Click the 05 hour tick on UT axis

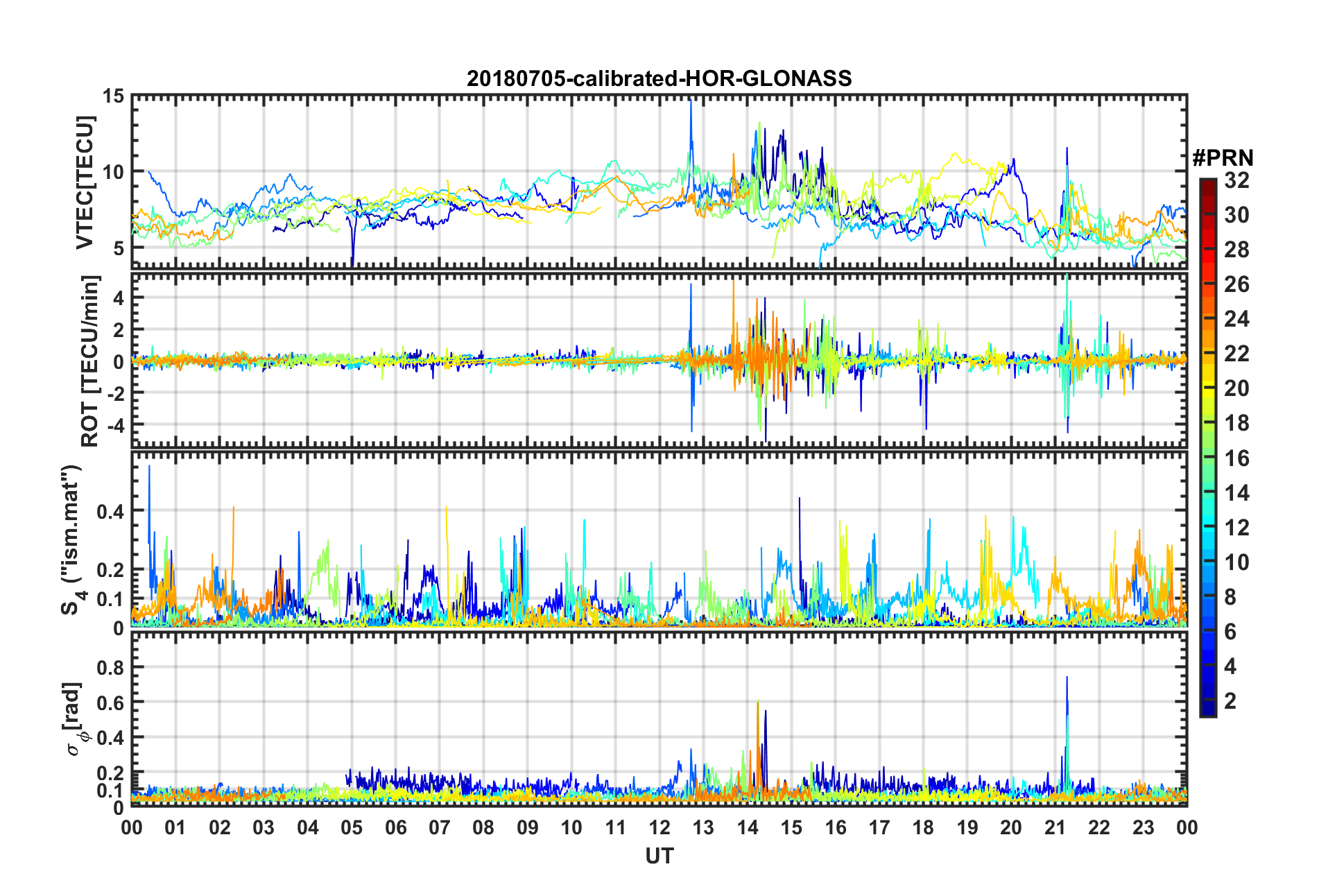click(x=352, y=827)
